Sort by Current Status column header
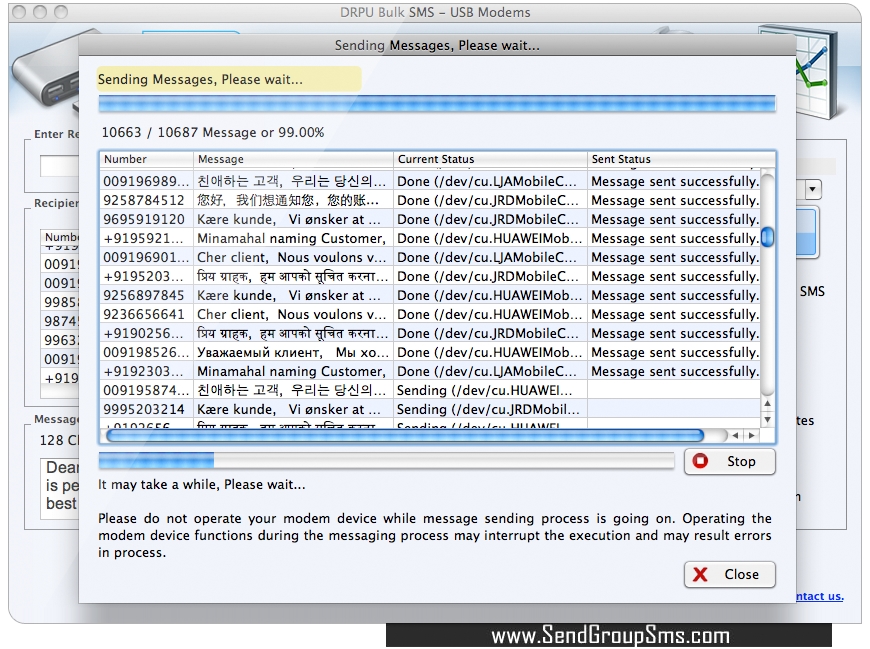 tap(490, 159)
